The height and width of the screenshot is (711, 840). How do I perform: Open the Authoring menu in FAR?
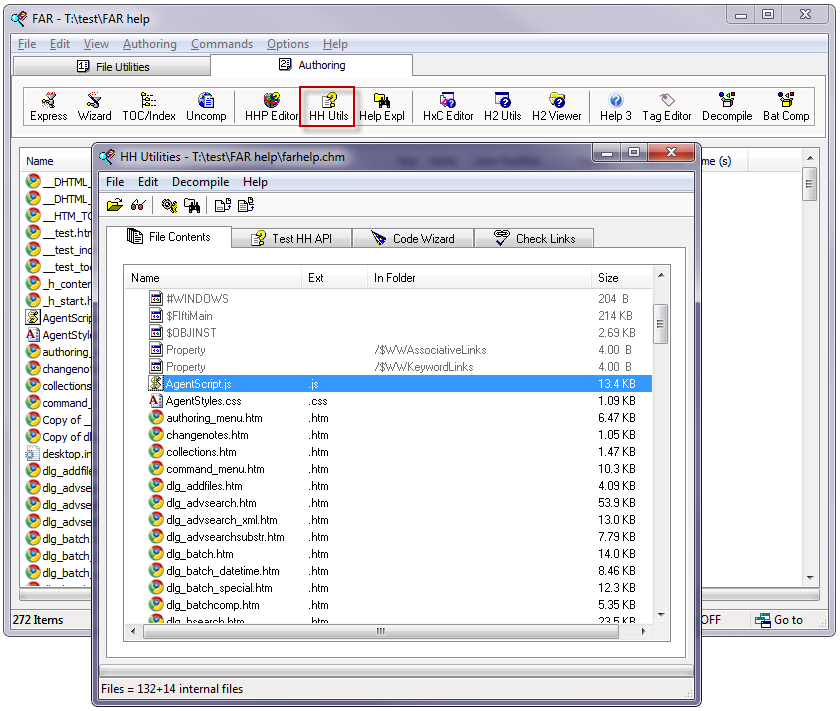[x=149, y=44]
